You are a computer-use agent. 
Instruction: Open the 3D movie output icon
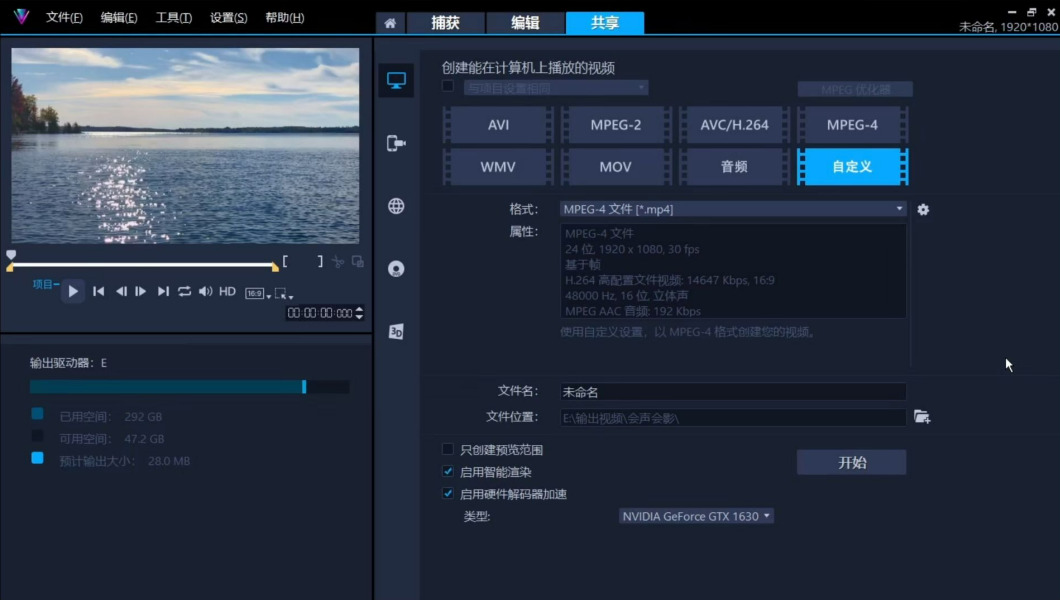coord(396,332)
